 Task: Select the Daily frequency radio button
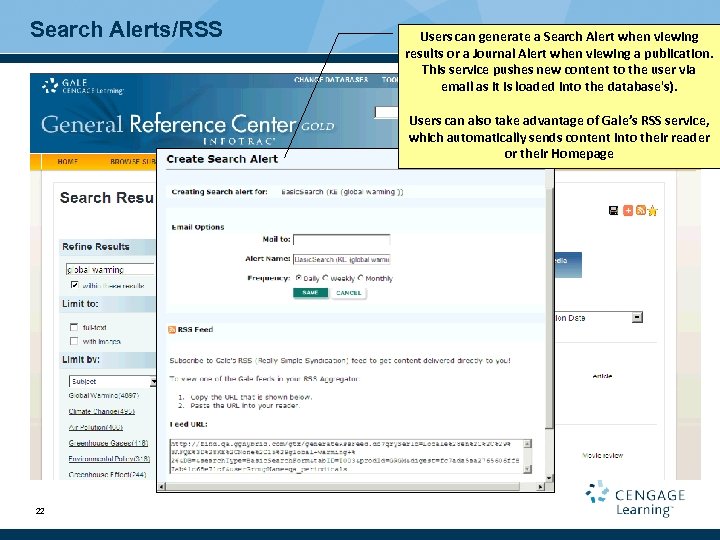298,278
